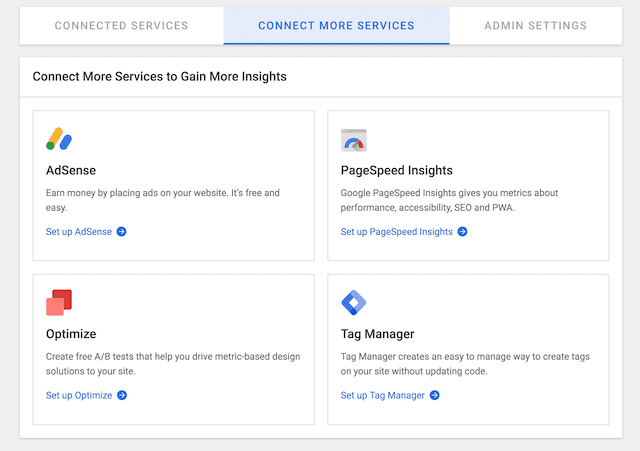The height and width of the screenshot is (451, 640).
Task: Click the description Google PageSpeed Insights gives you metrics
Action: 449,200
